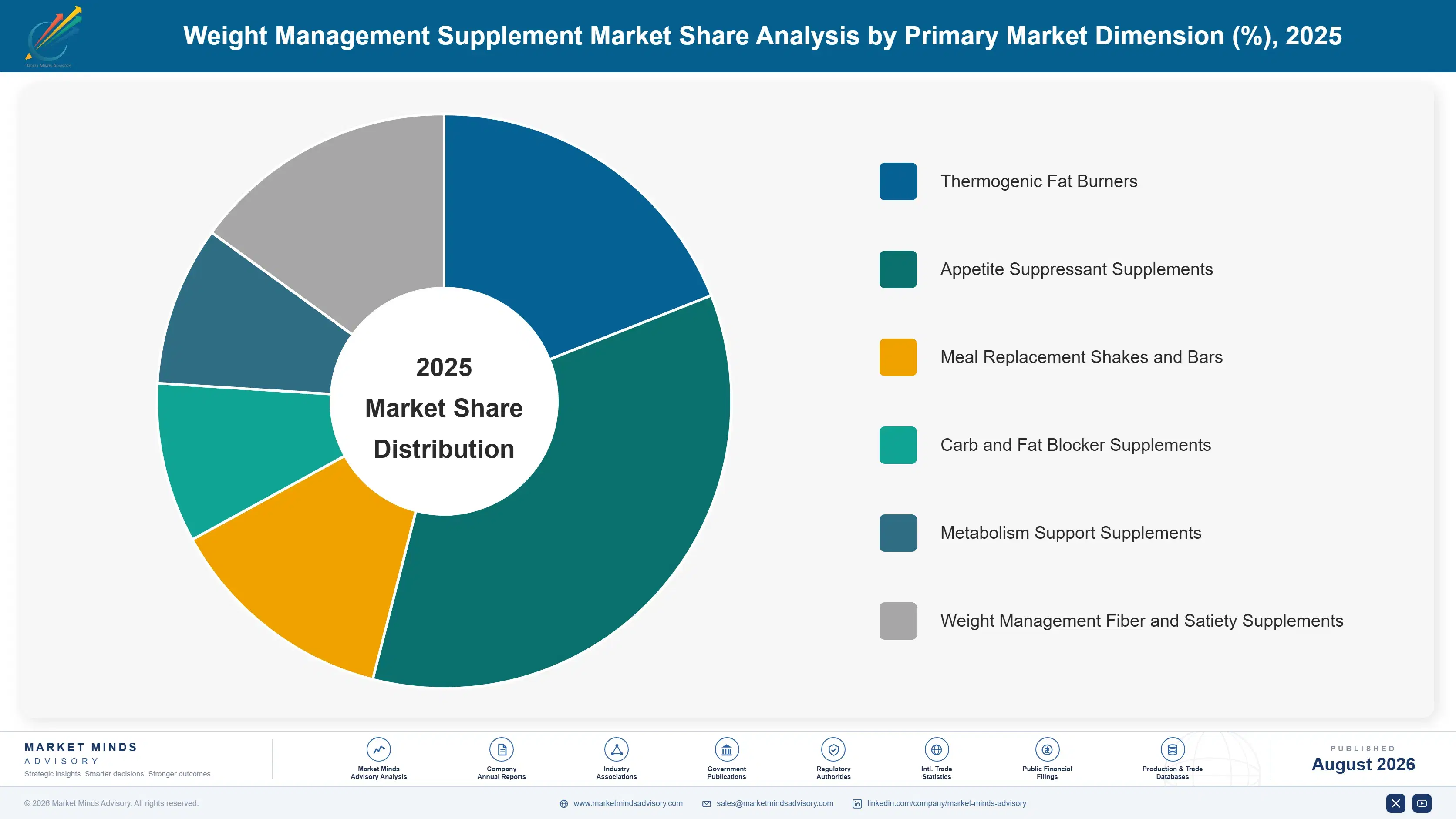Click the 'August 2026' published date
Image resolution: width=1456 pixels, height=819 pixels.
1363,764
